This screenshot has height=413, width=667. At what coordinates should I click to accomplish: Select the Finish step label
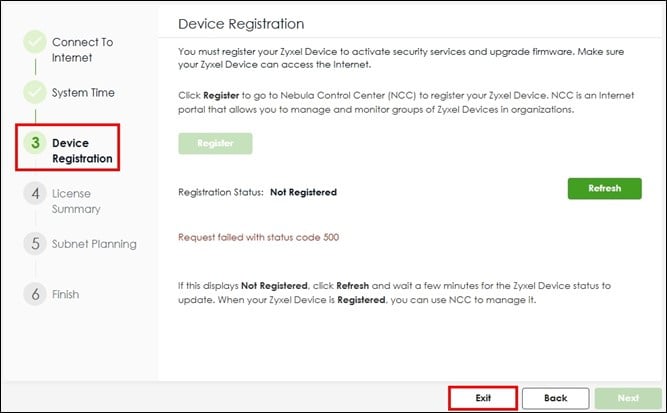coord(66,294)
